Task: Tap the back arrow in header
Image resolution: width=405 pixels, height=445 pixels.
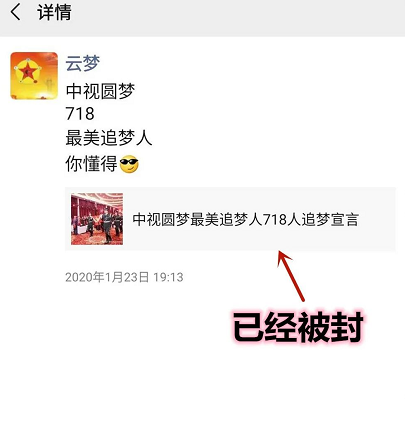Action: pyautogui.click(x=15, y=12)
